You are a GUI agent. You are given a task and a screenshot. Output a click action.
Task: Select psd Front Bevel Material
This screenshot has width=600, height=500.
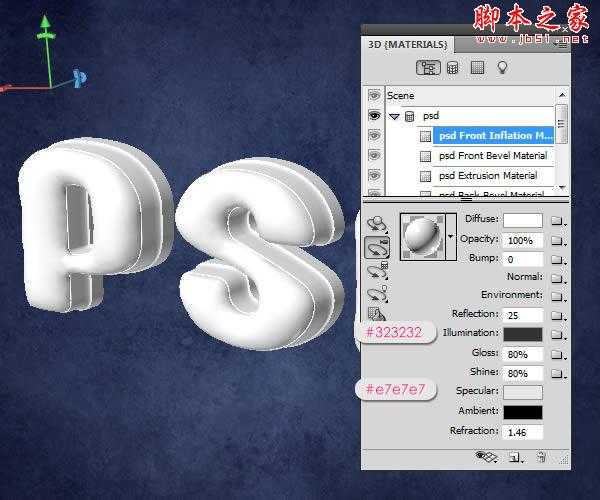(493, 156)
